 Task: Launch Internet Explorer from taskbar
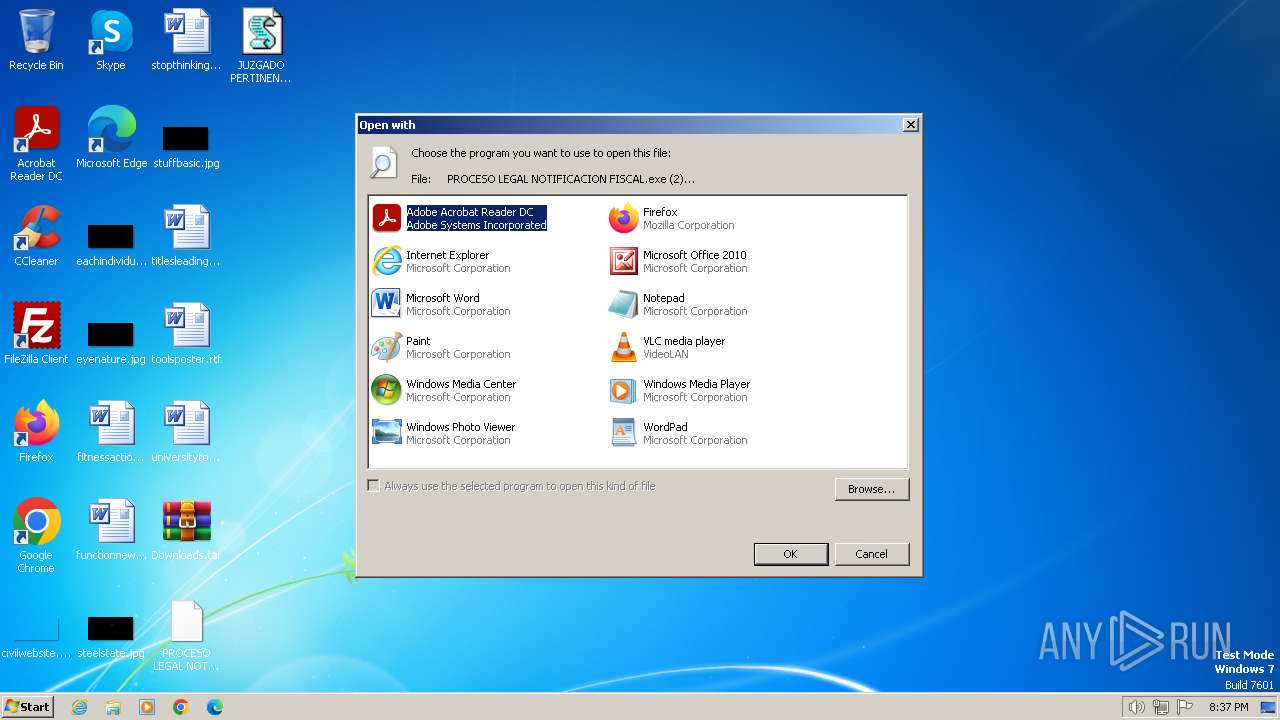[x=80, y=707]
